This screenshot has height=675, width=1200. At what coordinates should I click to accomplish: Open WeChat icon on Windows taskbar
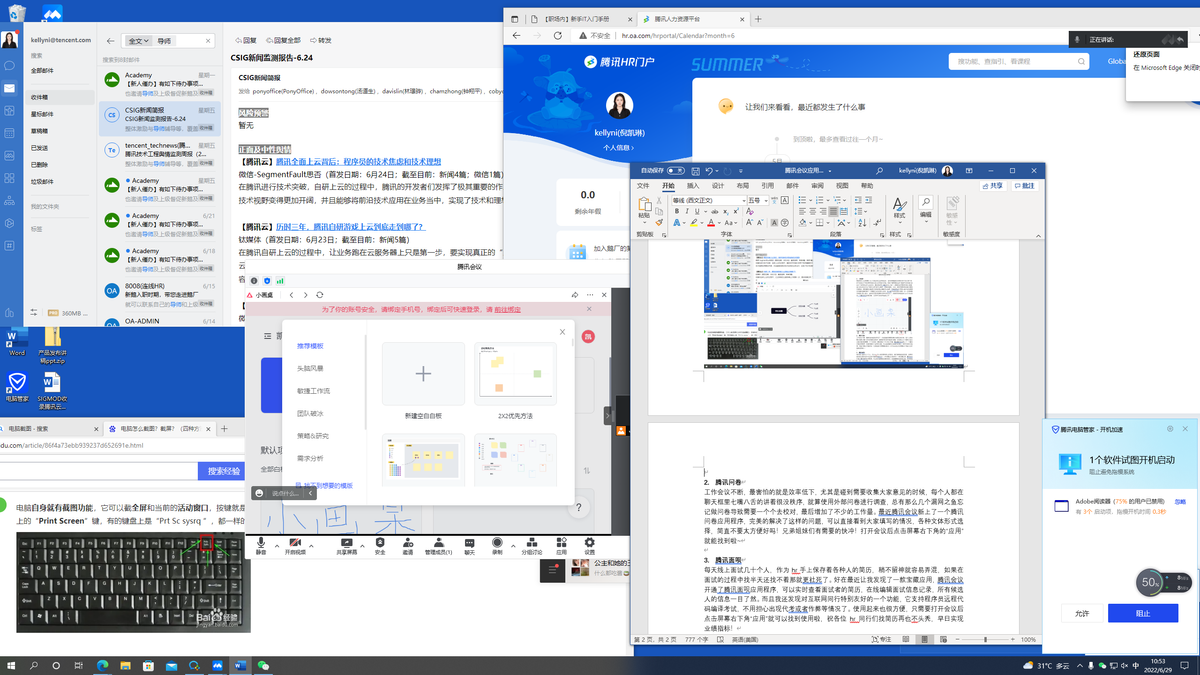(263, 665)
